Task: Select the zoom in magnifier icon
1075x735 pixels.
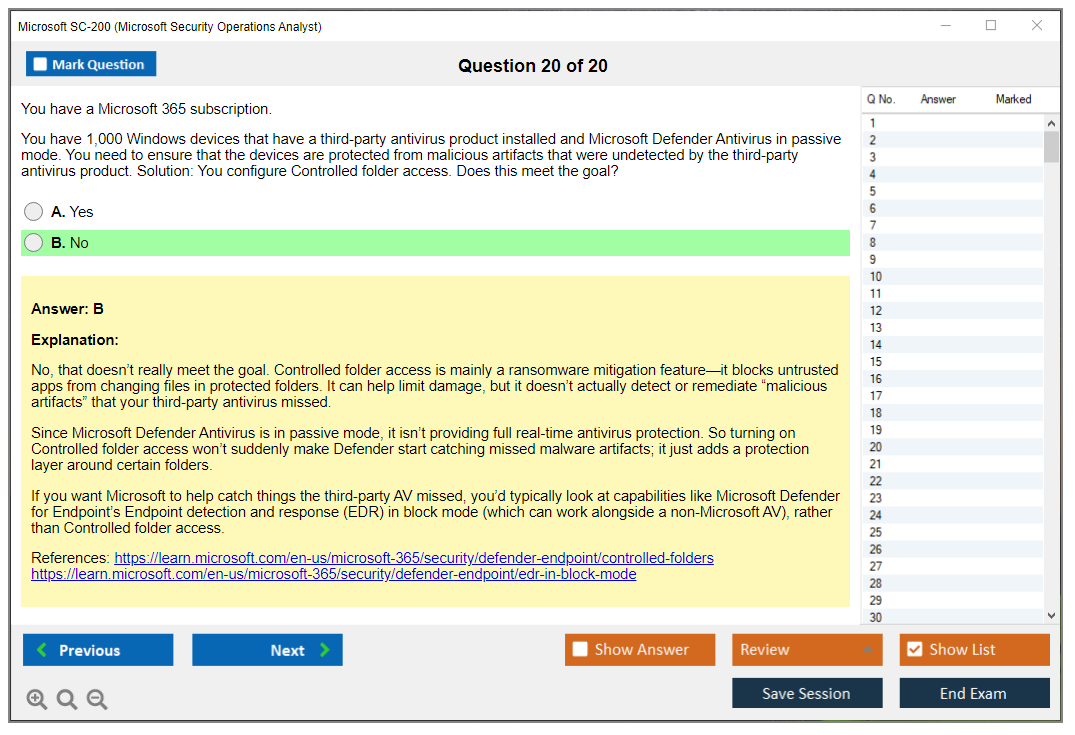Action: (x=37, y=699)
